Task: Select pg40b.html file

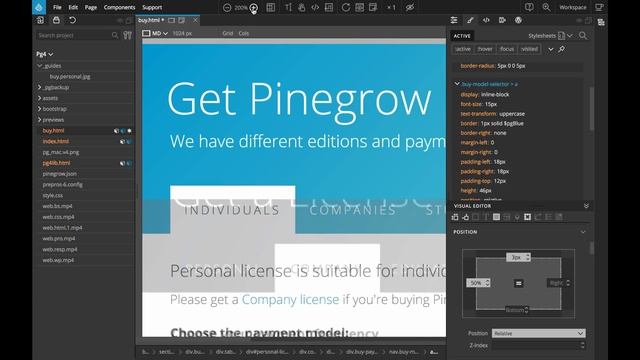Action: coord(56,163)
